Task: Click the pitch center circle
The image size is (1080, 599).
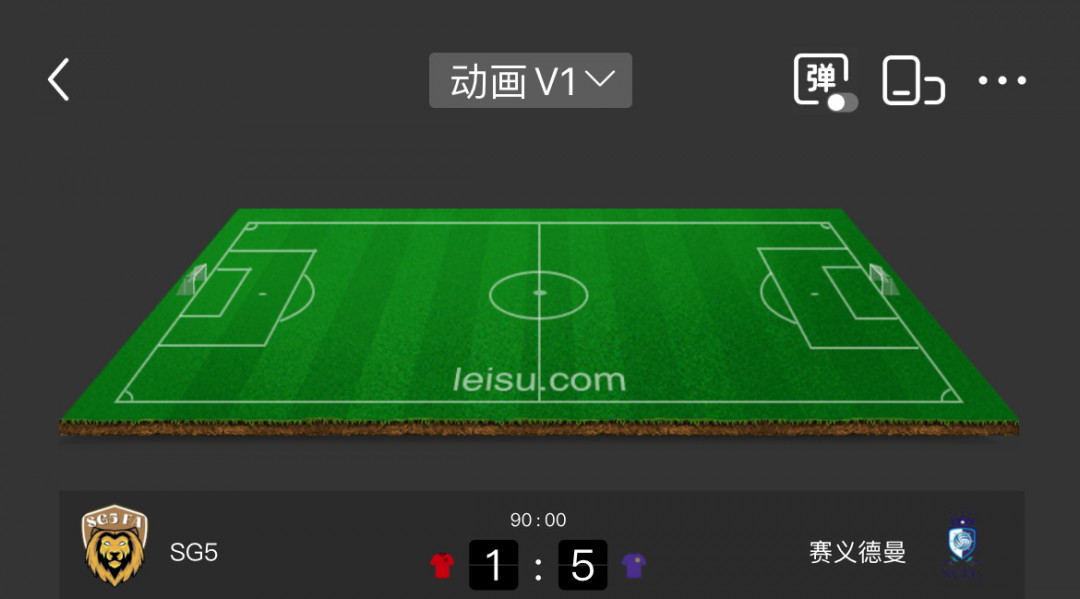Action: pyautogui.click(x=539, y=294)
